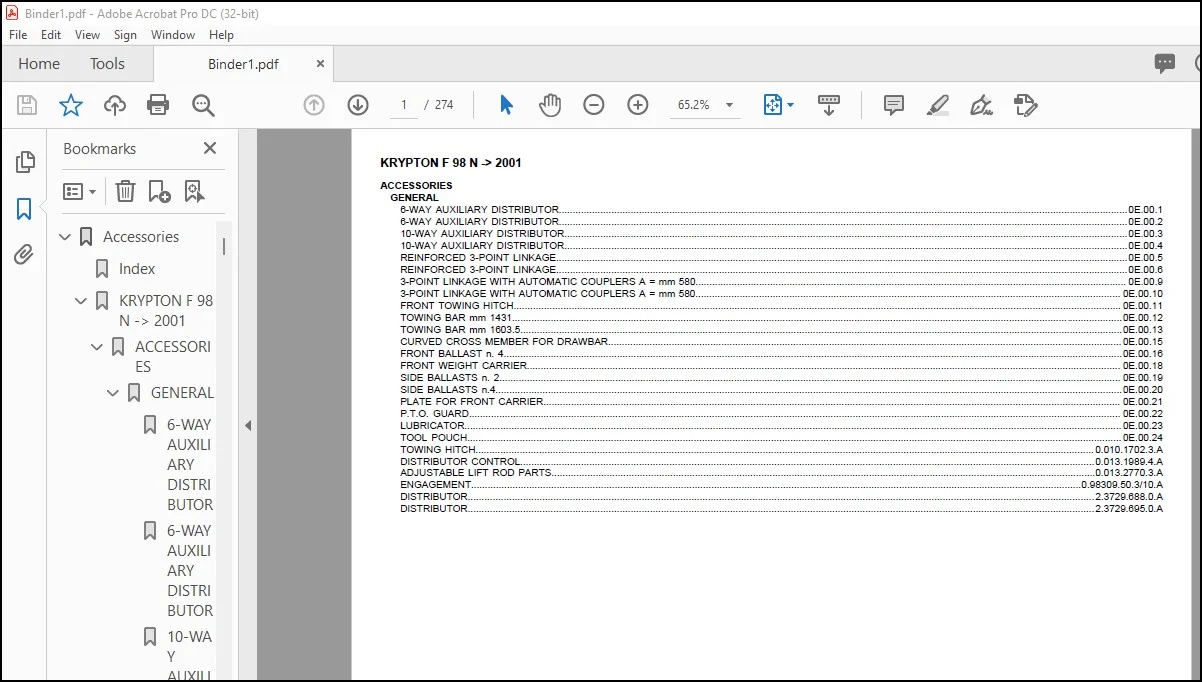The height and width of the screenshot is (682, 1202).
Task: Select the Index bookmark
Action: pyautogui.click(x=137, y=269)
